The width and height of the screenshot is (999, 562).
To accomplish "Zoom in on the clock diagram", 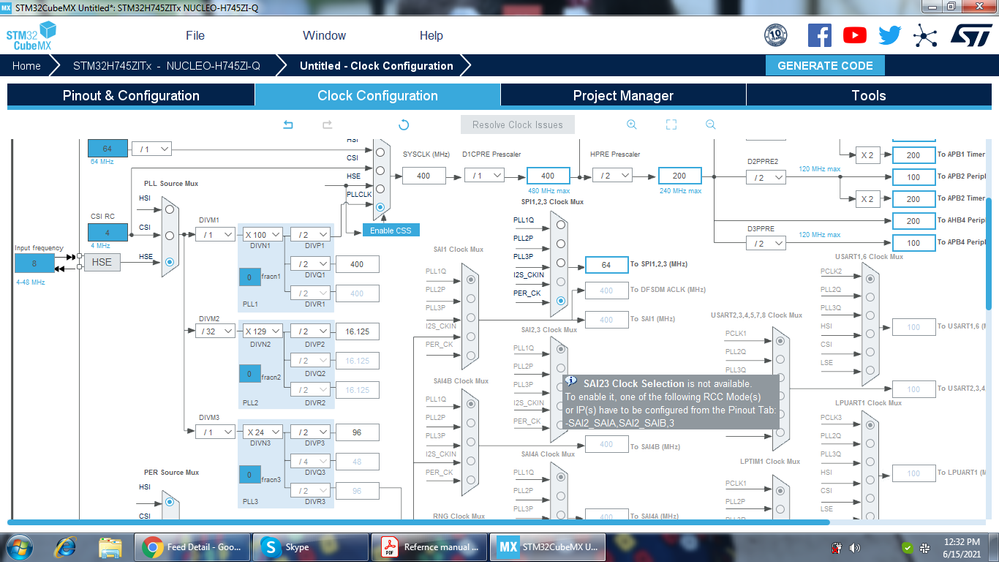I will 631,125.
